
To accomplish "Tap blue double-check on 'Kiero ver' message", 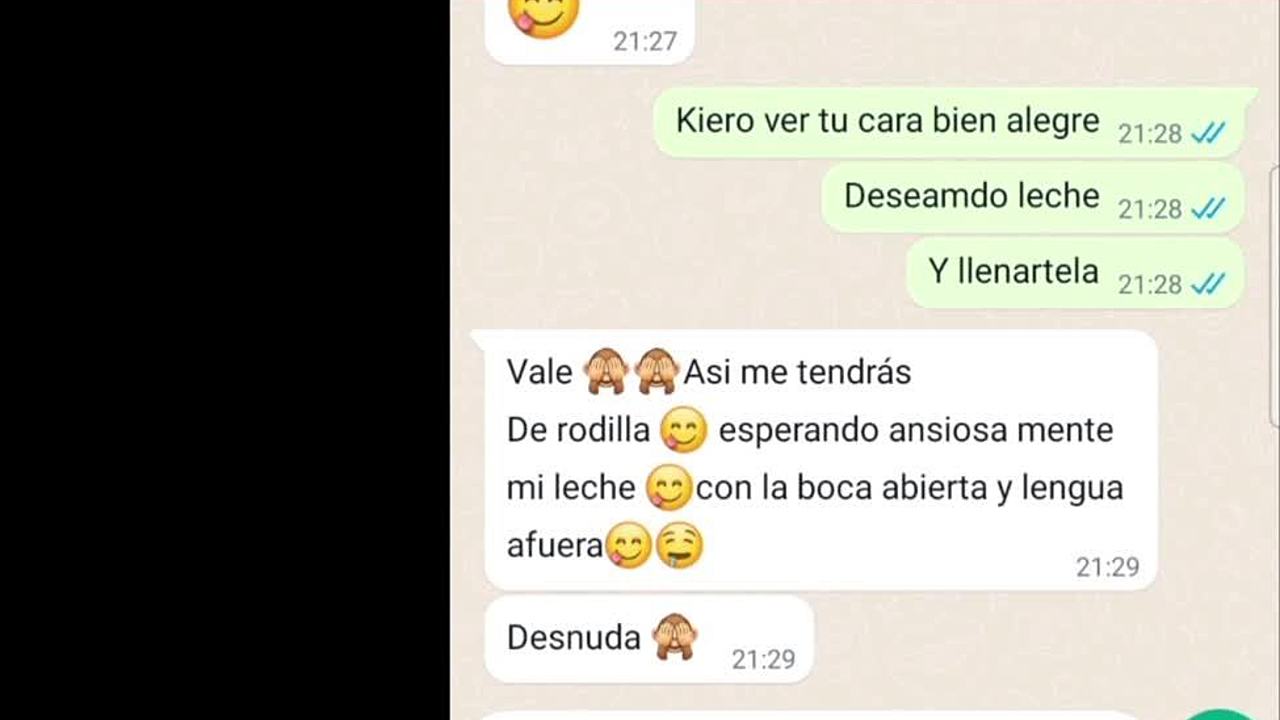I will (1208, 133).
